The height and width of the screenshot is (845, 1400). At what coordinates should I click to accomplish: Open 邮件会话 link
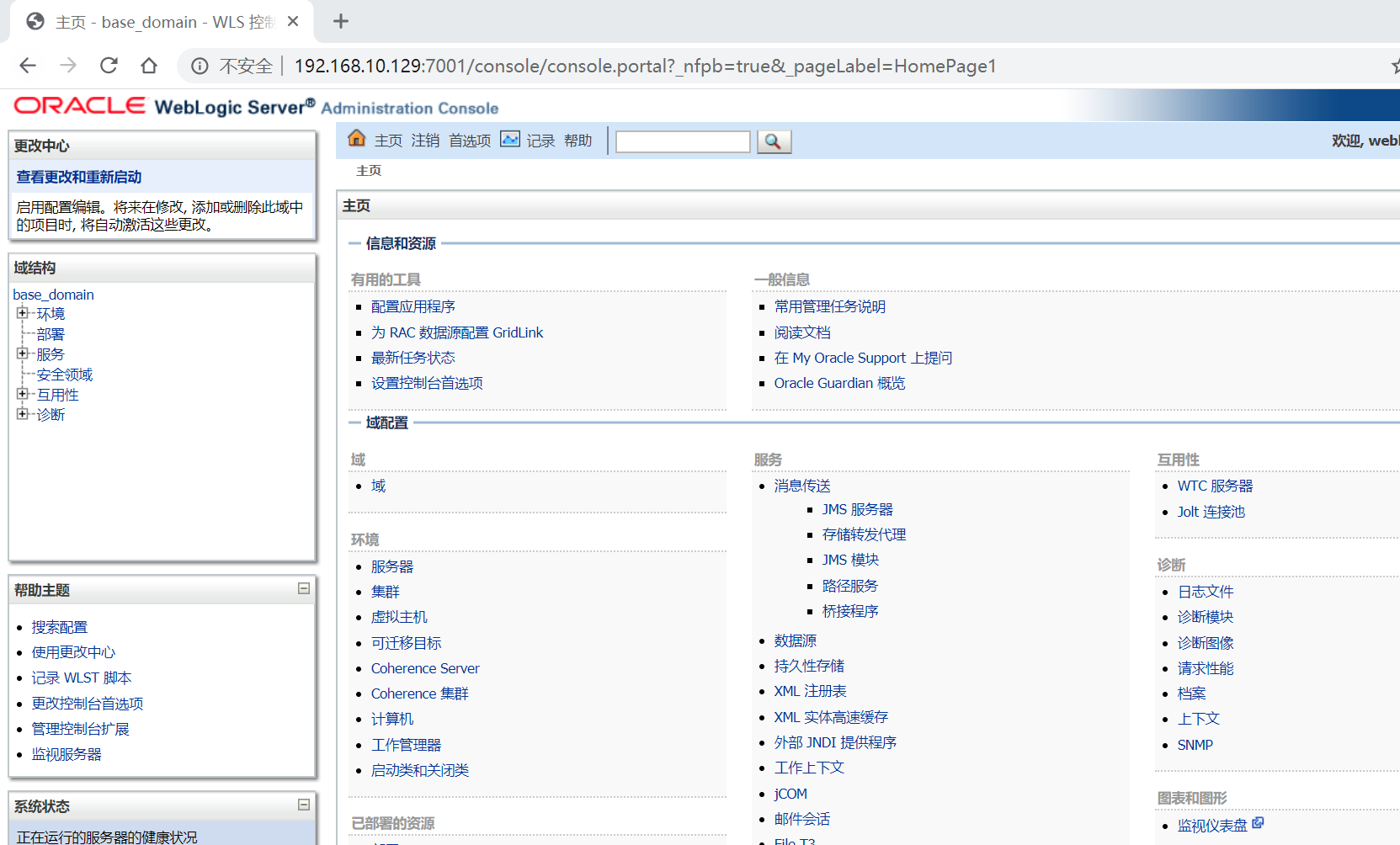point(802,819)
